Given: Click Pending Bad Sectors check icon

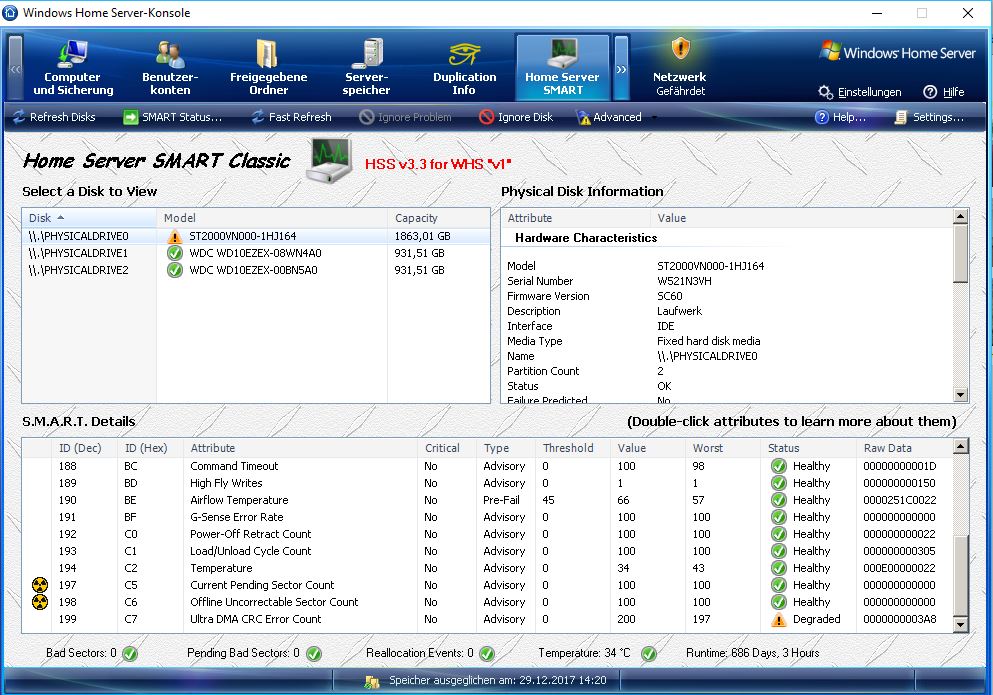Looking at the screenshot, I should coord(313,654).
